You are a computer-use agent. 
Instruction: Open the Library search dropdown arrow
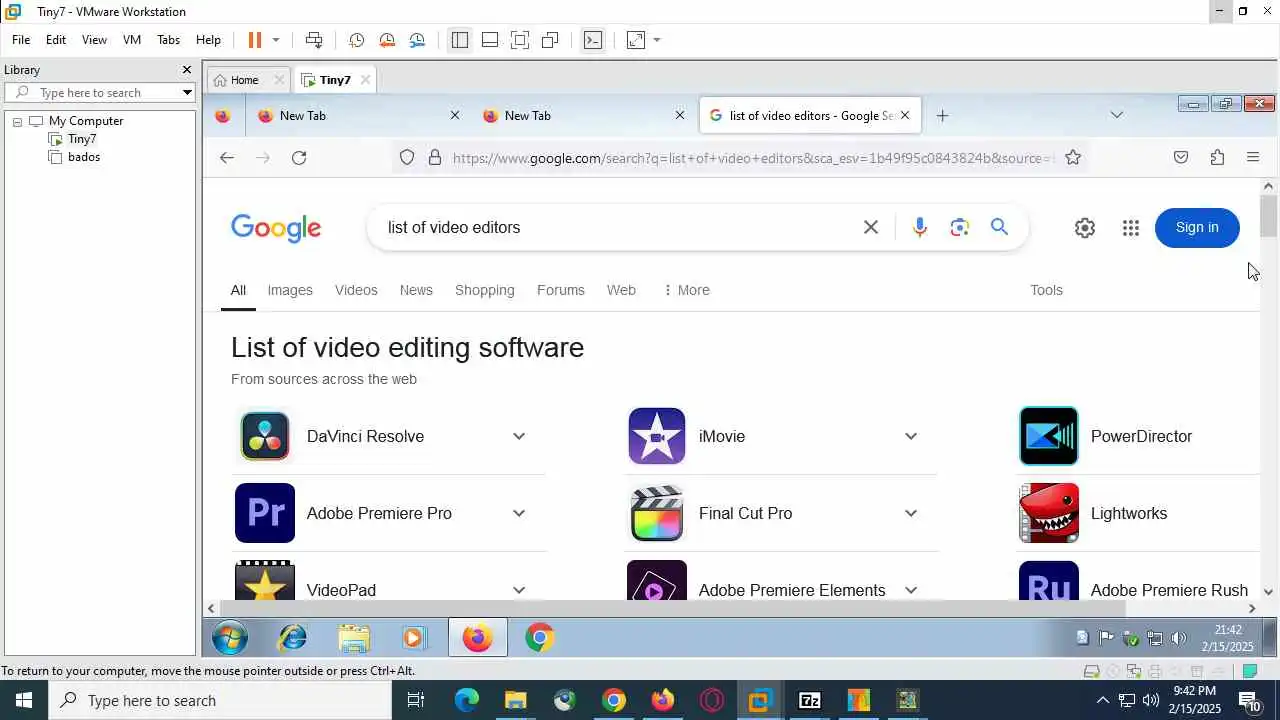pos(187,93)
